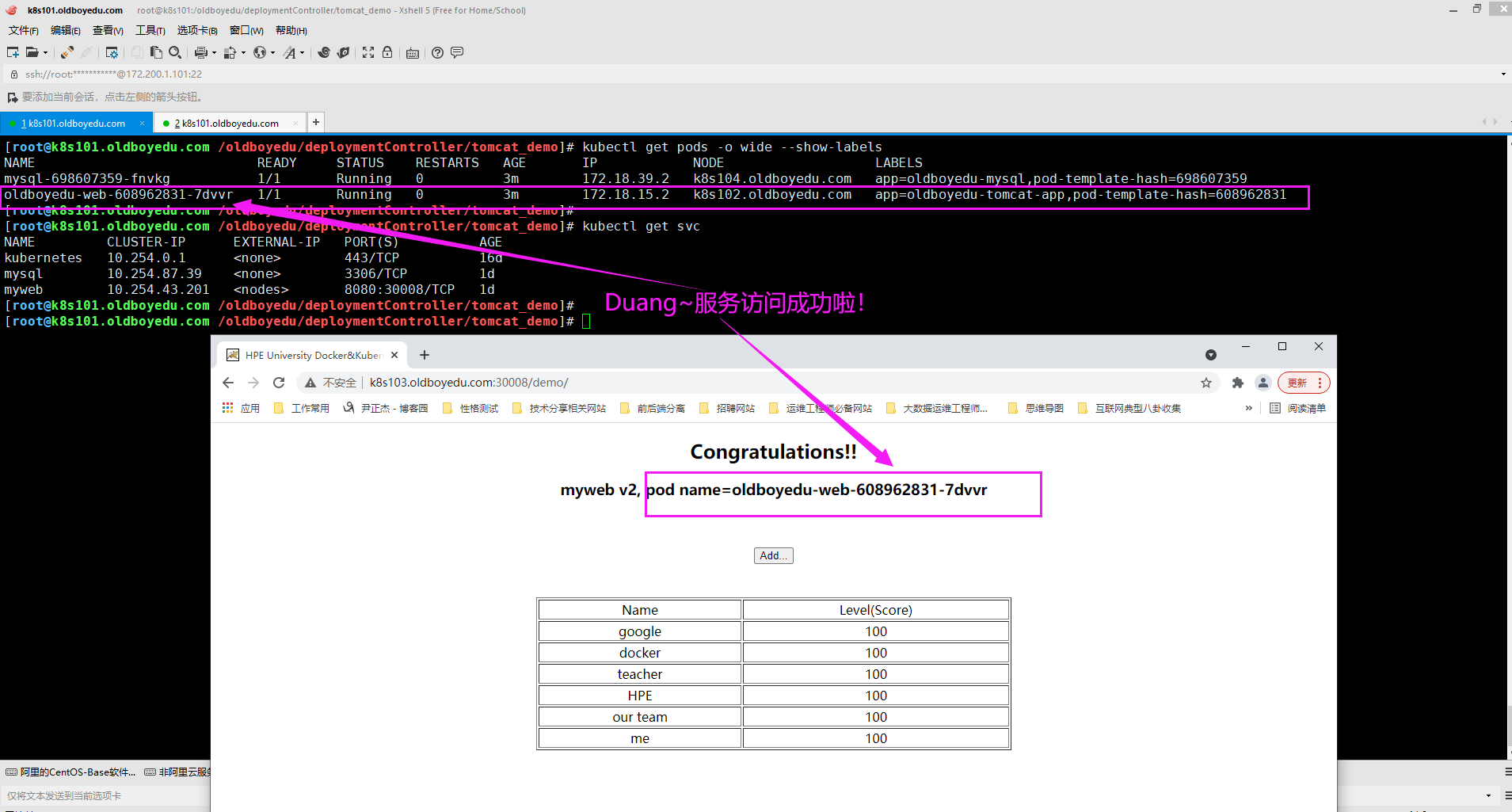Reload the Chrome page
The height and width of the screenshot is (812, 1512).
tap(279, 383)
